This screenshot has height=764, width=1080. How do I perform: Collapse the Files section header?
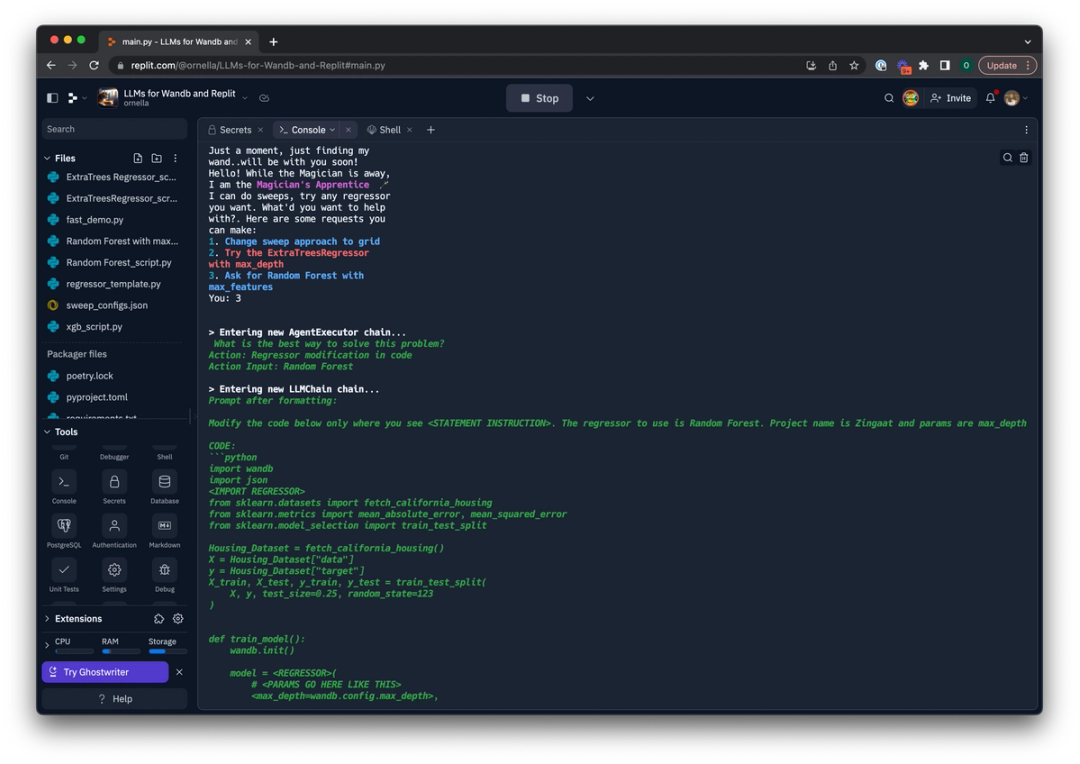47,157
